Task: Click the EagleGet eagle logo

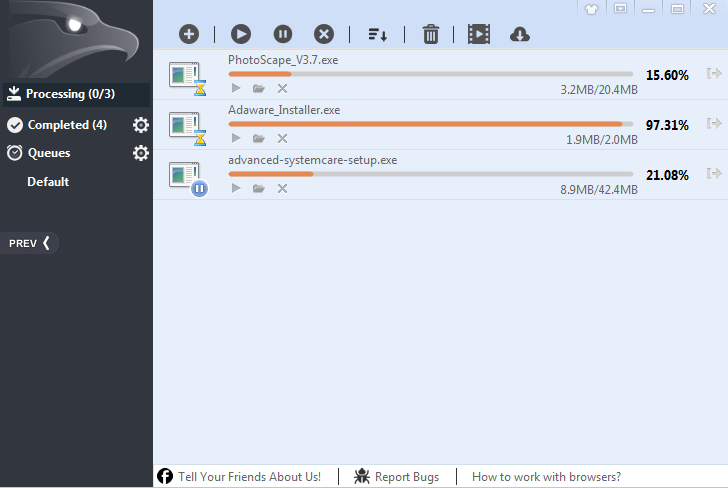Action: tap(74, 39)
